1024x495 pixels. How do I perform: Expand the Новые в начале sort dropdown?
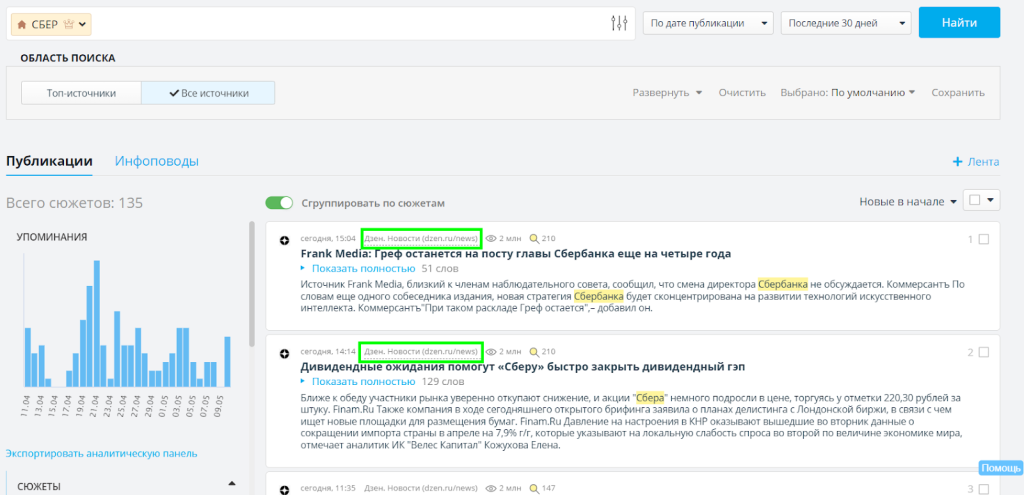click(907, 202)
